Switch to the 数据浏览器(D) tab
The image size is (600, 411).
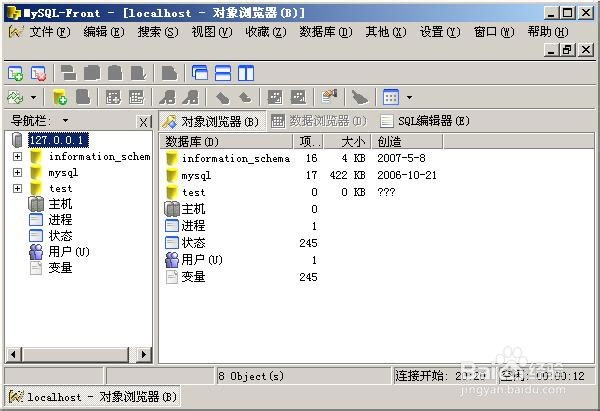[319, 121]
